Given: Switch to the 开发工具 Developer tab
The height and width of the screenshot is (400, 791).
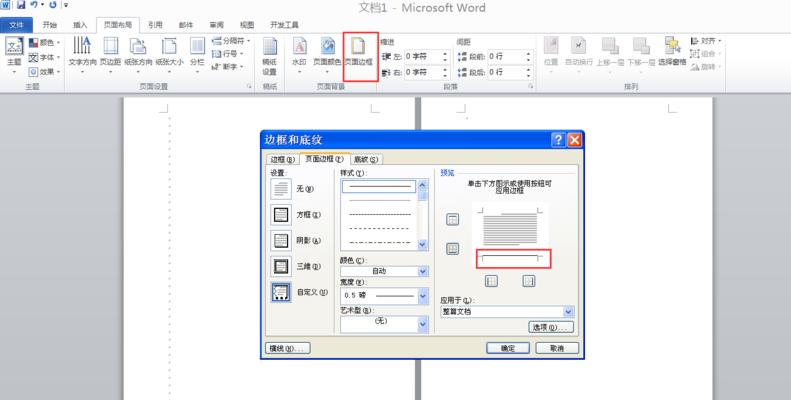Looking at the screenshot, I should (x=284, y=25).
